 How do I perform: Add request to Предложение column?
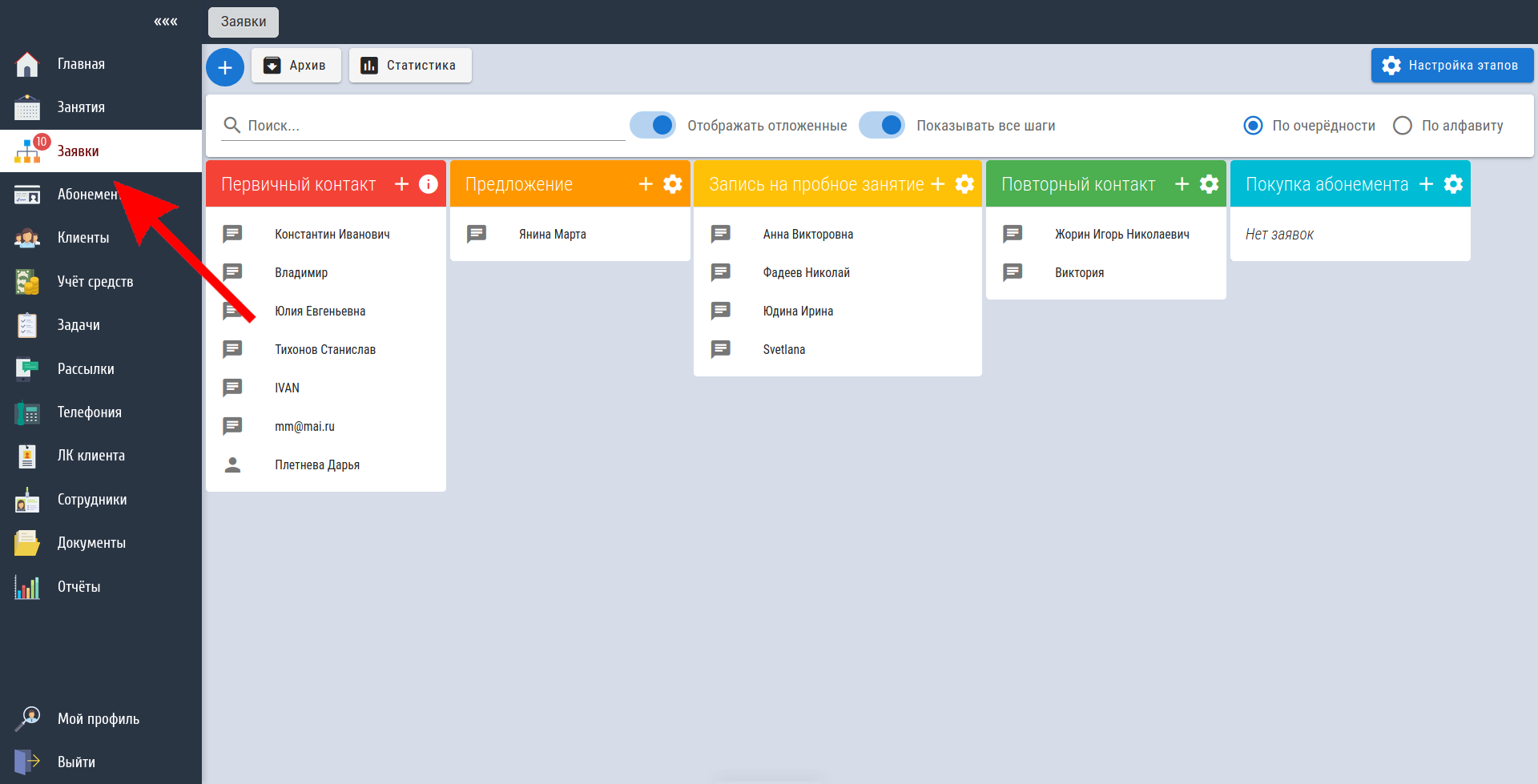pos(646,184)
